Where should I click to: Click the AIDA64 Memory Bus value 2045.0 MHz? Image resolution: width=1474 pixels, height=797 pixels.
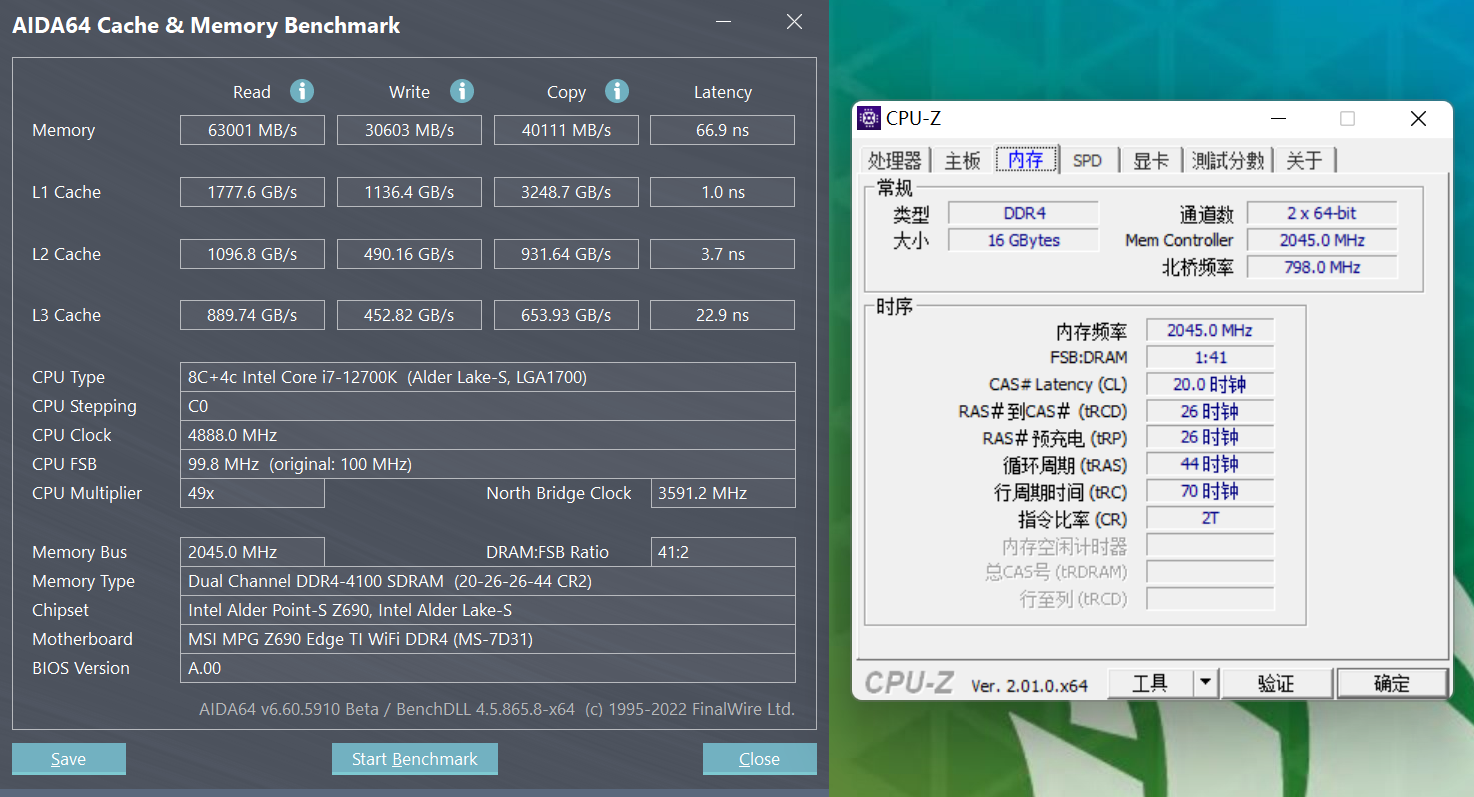[252, 552]
